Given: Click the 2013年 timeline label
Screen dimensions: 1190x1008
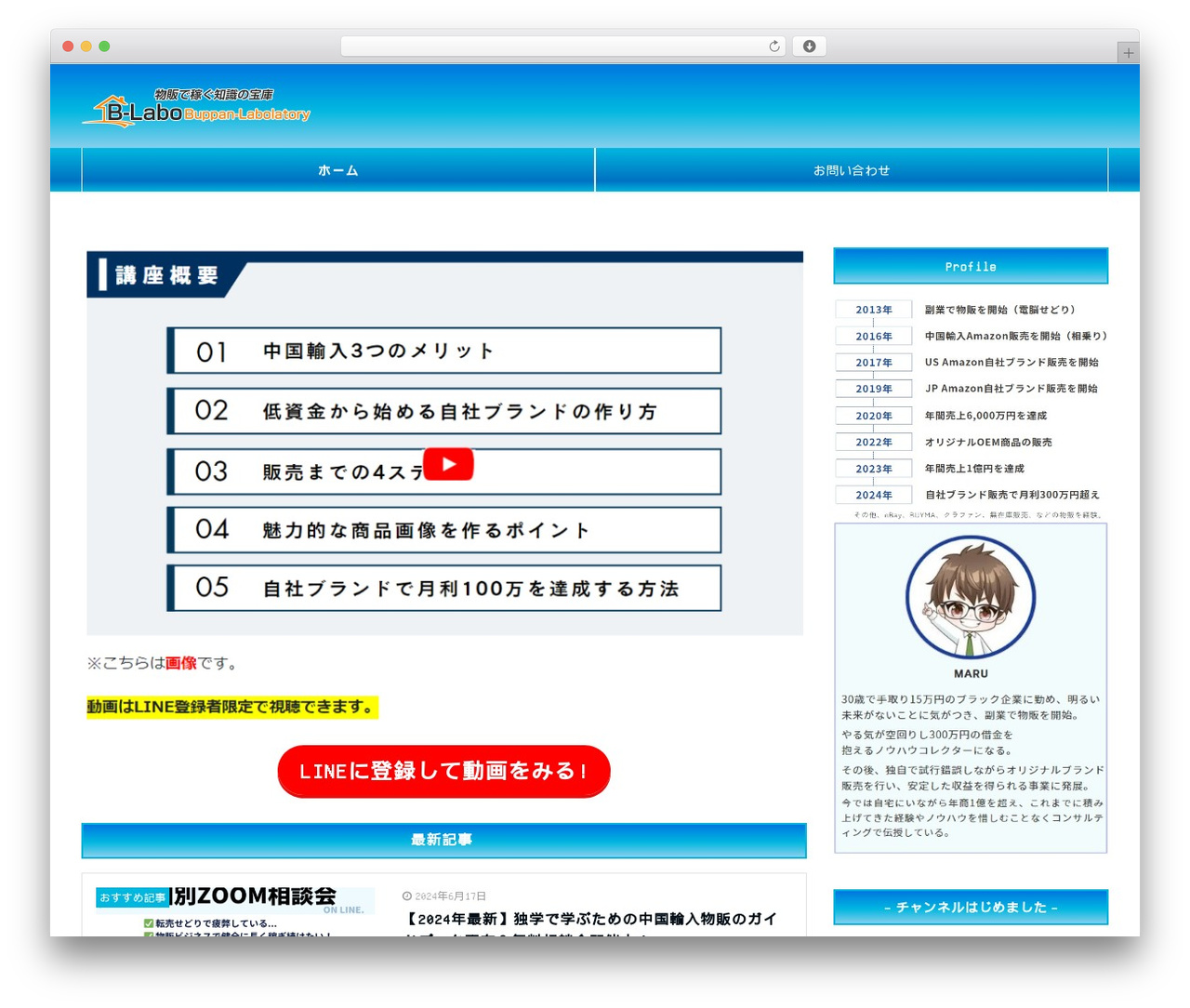Looking at the screenshot, I should (x=874, y=310).
